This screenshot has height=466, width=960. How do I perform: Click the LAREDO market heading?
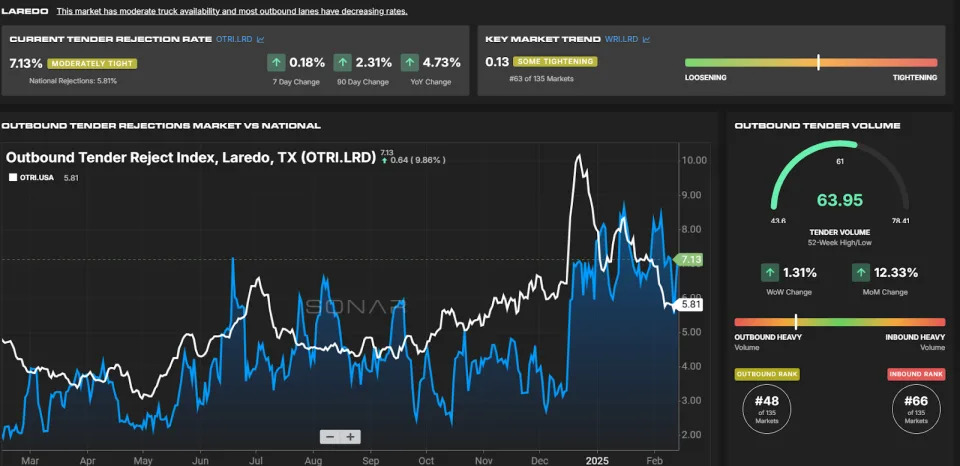click(x=25, y=11)
